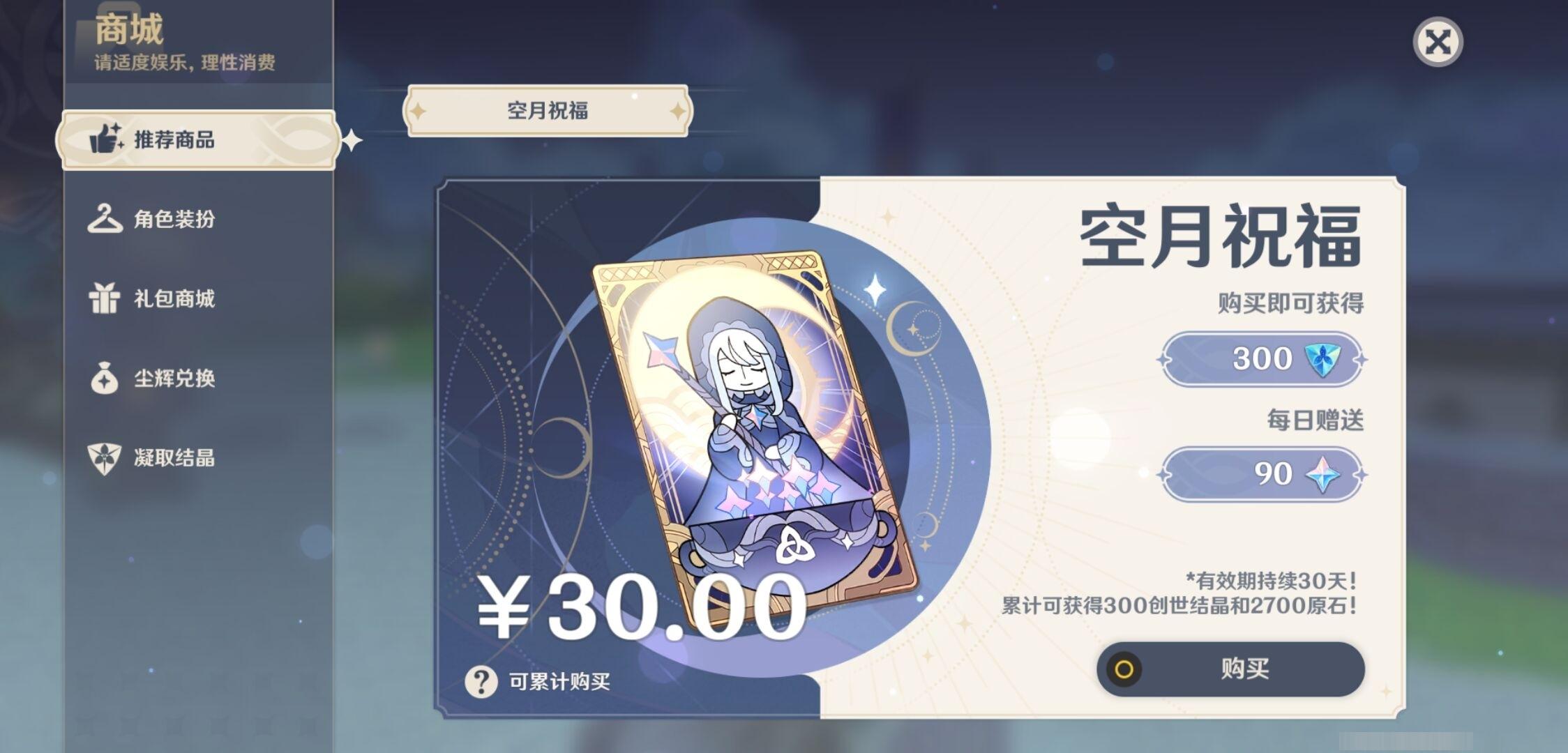
Task: Click the 购买 purchase button
Action: [x=1230, y=669]
